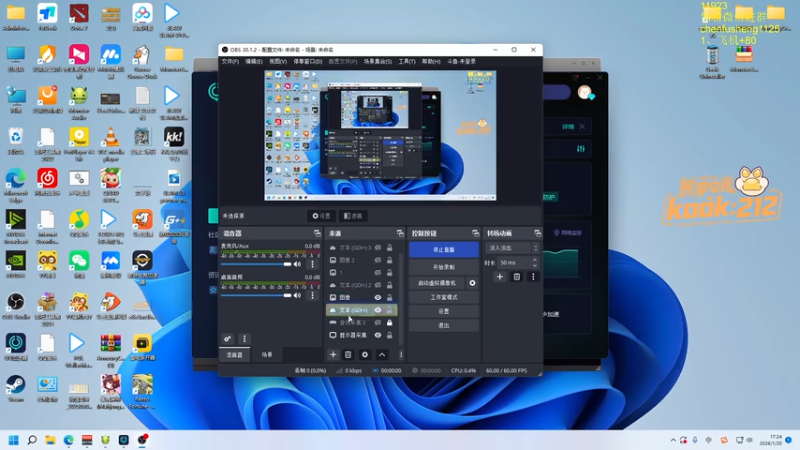Move selected source up with arrow
The width and height of the screenshot is (800, 450).
(382, 355)
